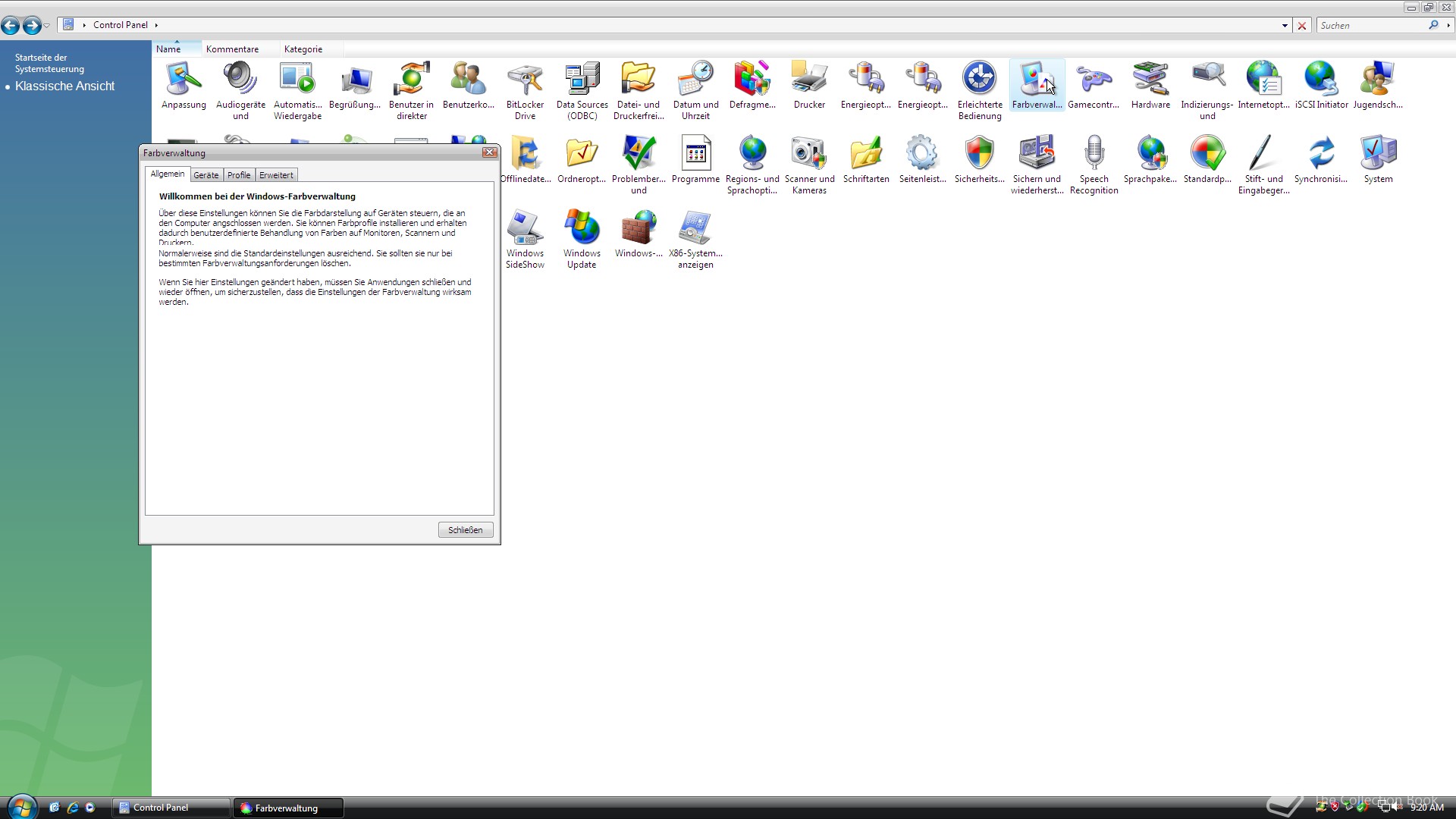Open Speech Recognition microphone icon
Screen dimensions: 1456x819
click(x=1094, y=165)
